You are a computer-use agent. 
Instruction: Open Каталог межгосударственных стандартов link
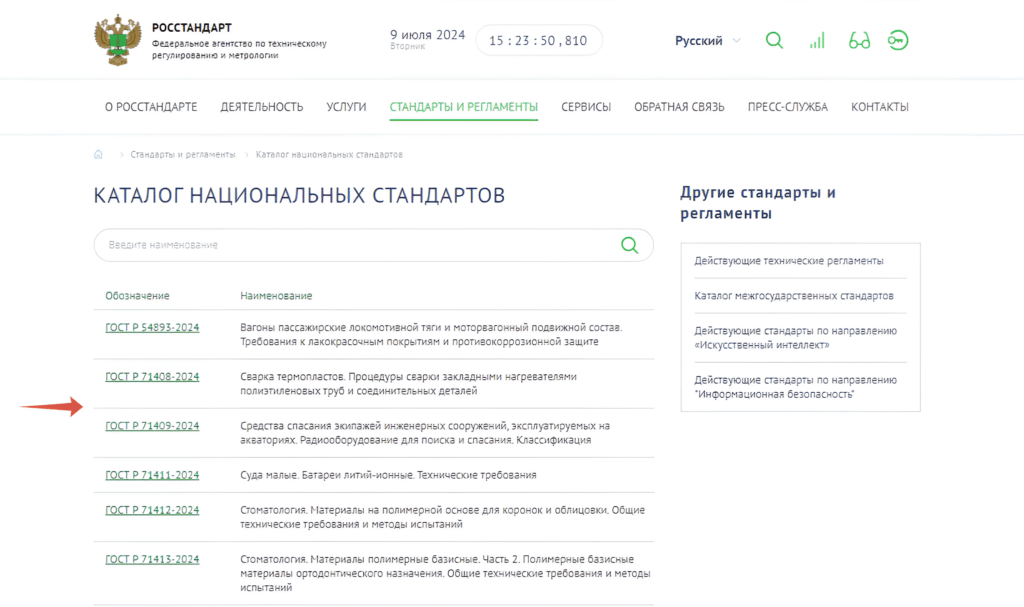coord(794,296)
